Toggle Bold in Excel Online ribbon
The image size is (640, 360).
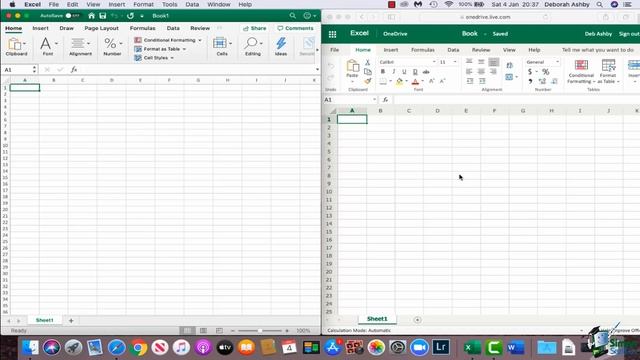pyautogui.click(x=383, y=71)
